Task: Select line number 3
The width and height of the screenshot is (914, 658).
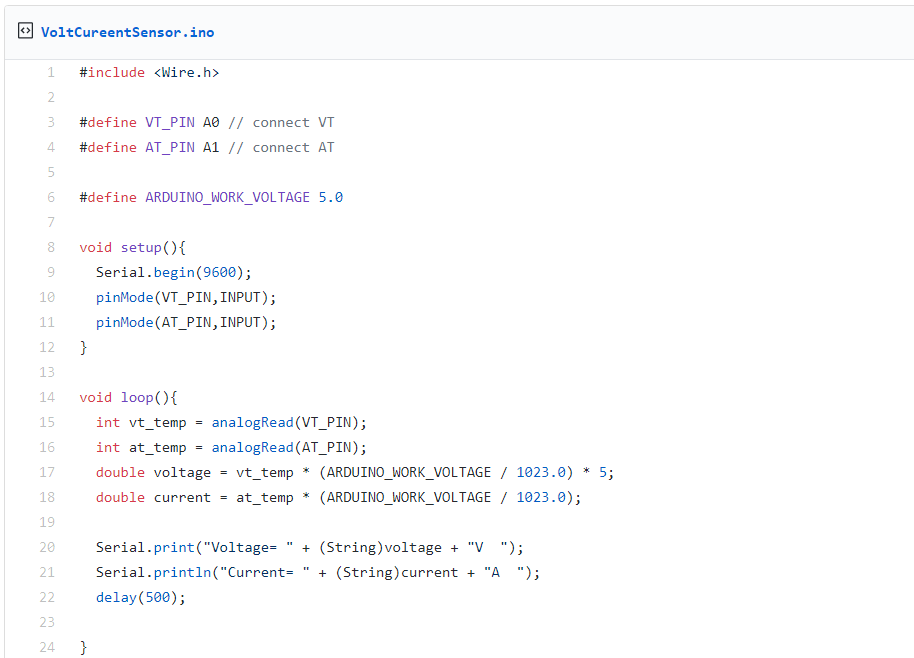Action: coord(51,122)
